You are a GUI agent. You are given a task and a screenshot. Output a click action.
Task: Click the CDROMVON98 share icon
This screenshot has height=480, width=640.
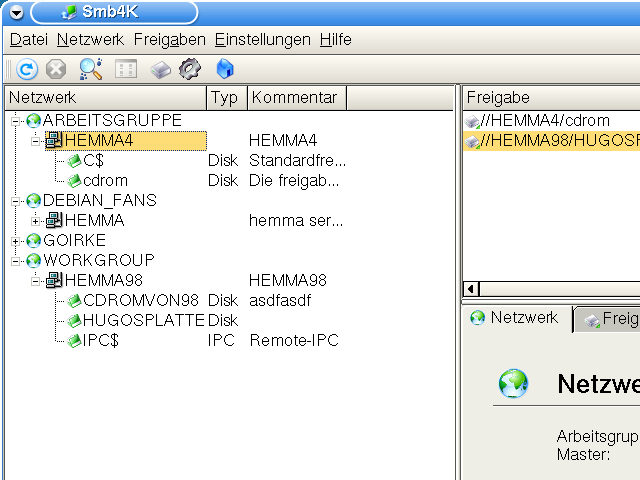pyautogui.click(x=74, y=301)
